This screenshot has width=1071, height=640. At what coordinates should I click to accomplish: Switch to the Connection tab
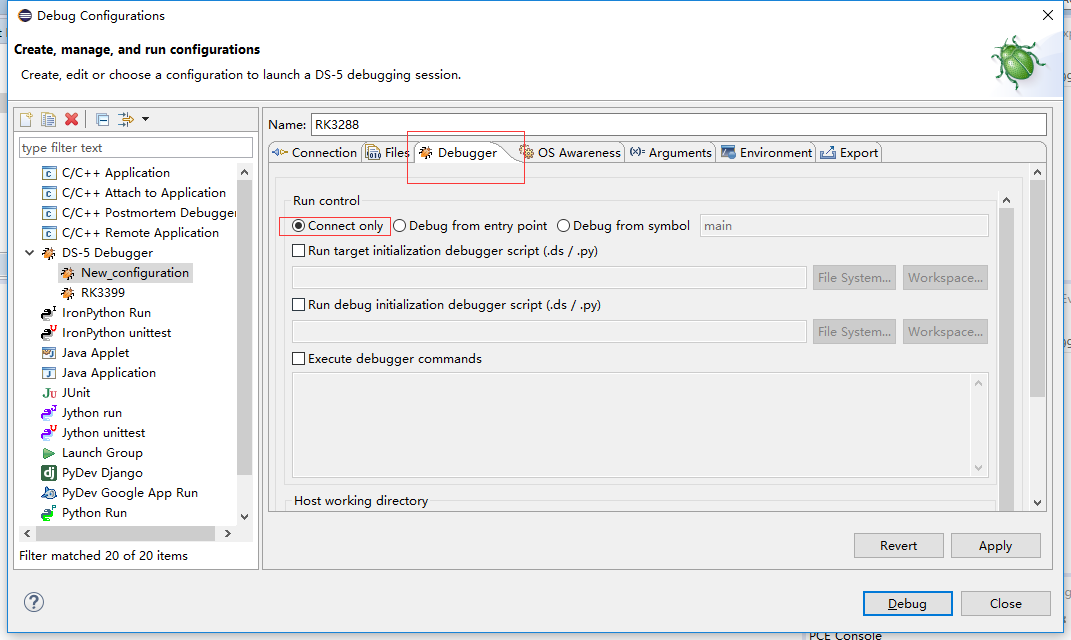click(315, 152)
